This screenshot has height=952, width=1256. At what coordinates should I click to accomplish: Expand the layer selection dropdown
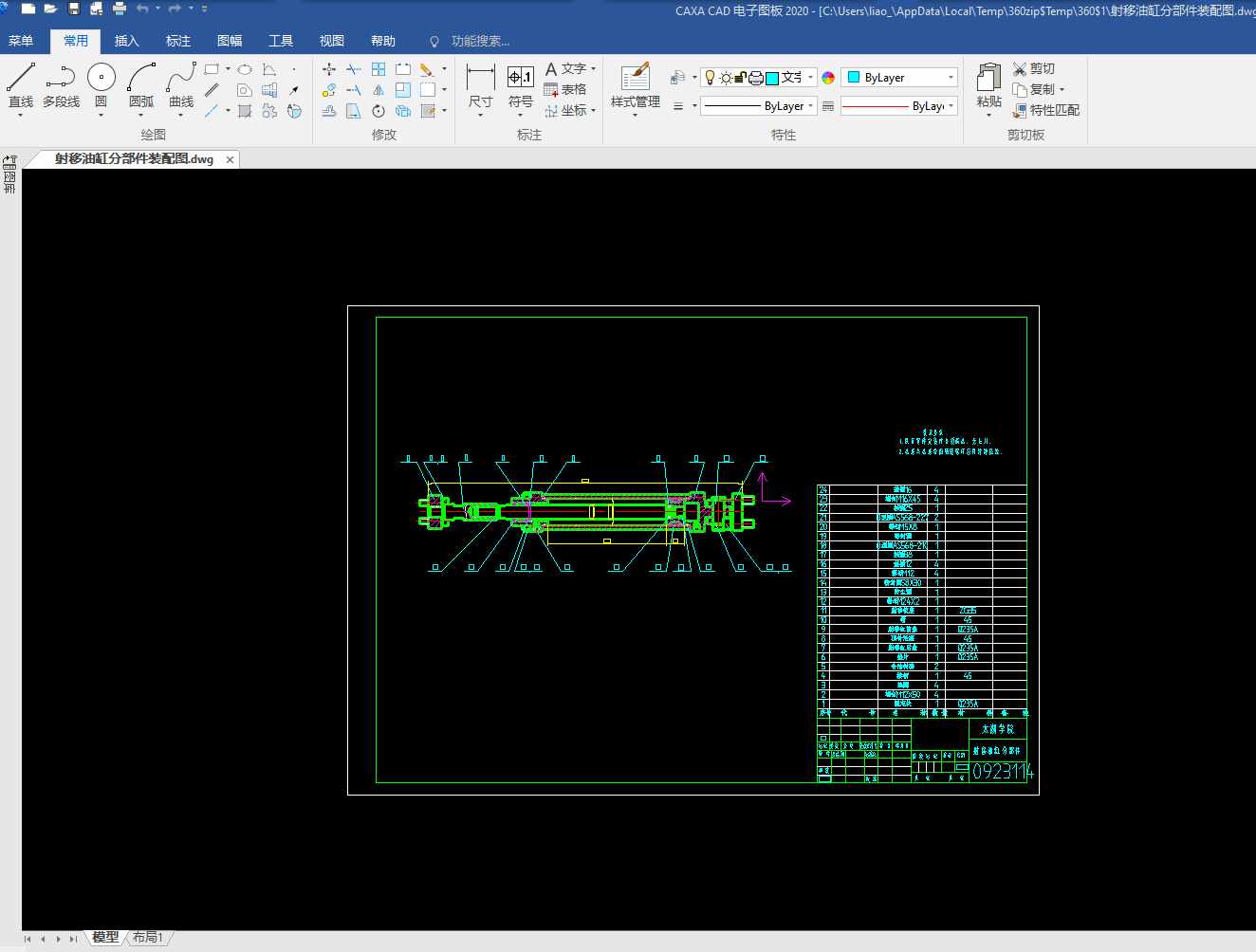(810, 78)
